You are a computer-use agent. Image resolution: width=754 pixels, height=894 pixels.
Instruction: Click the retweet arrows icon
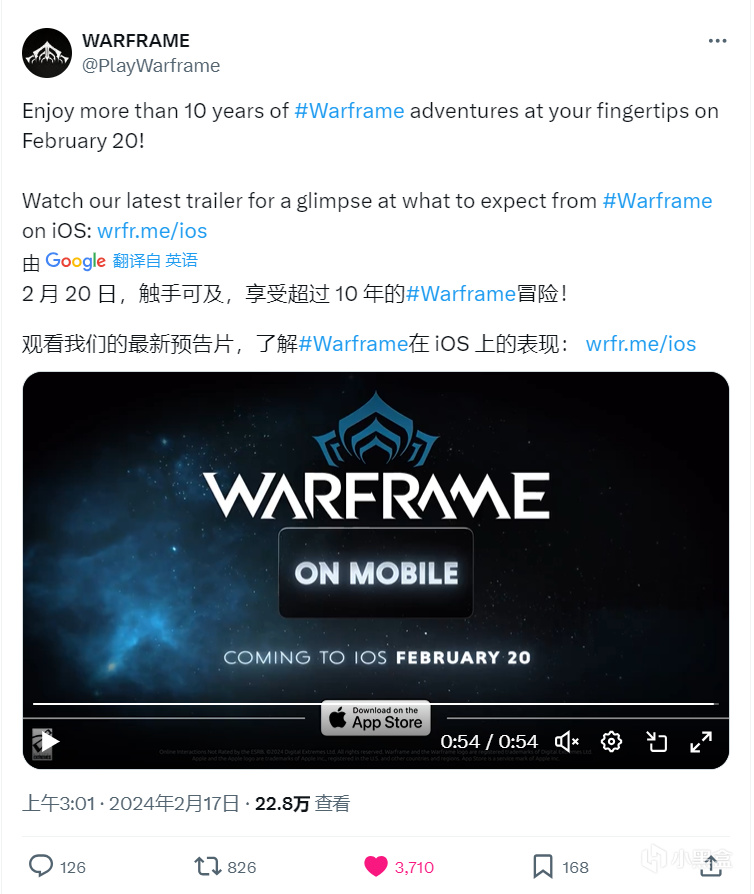[208, 867]
